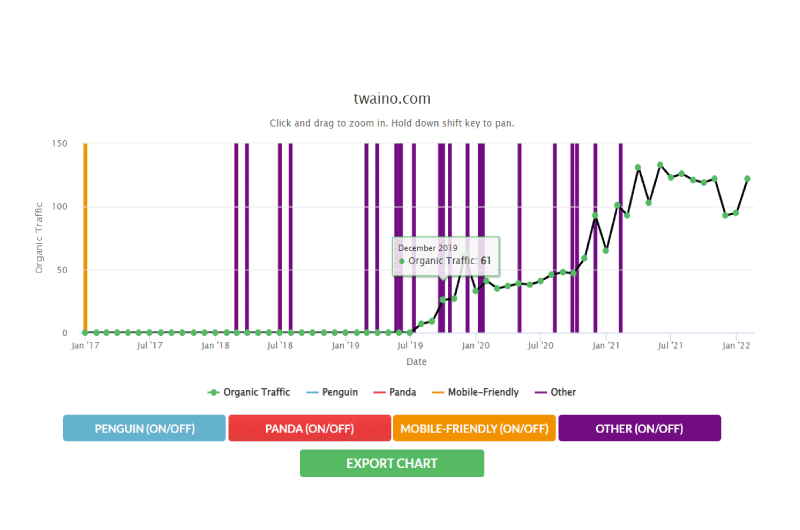The width and height of the screenshot is (800, 530).
Task: Click the Jul '18 x-axis label
Action: [x=280, y=346]
